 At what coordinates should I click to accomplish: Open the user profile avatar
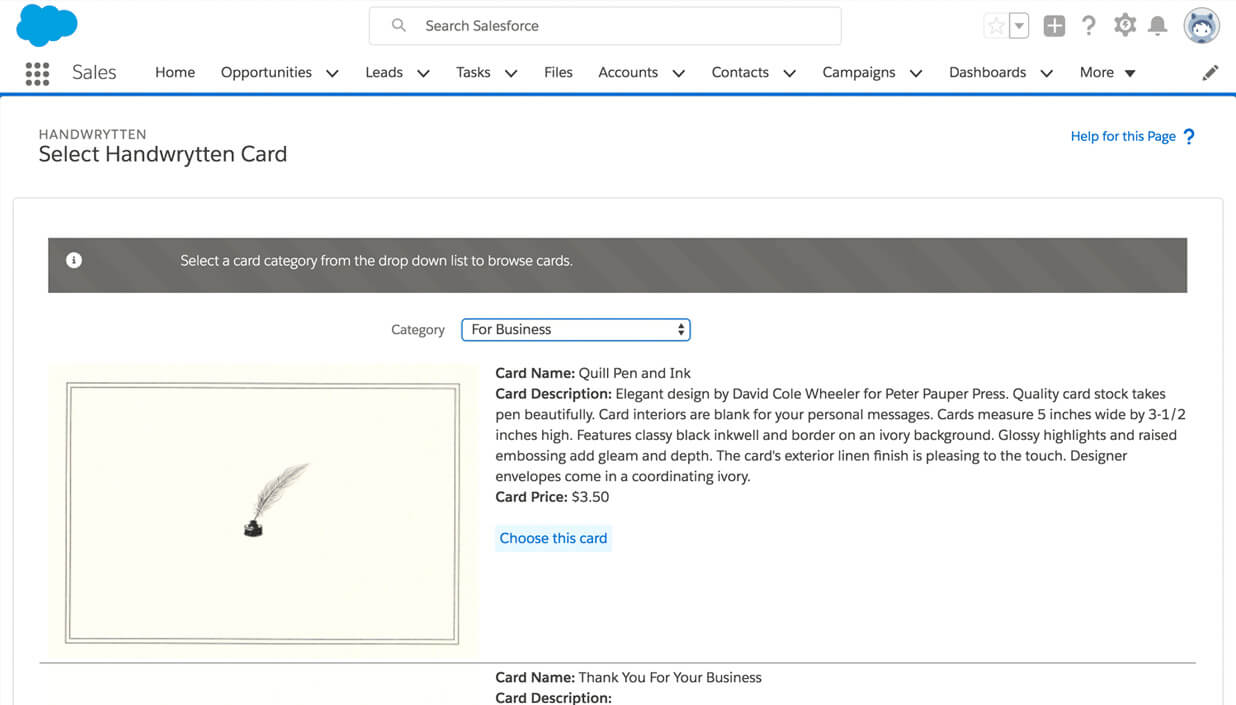[x=1201, y=26]
